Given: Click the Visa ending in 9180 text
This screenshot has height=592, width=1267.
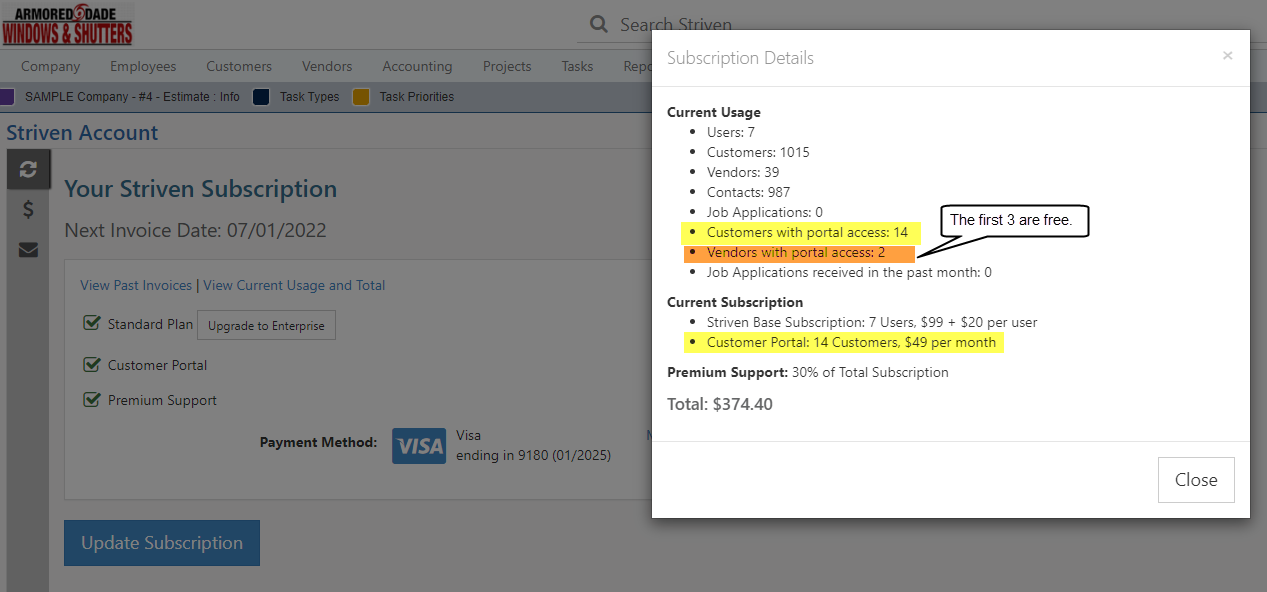Looking at the screenshot, I should (x=533, y=446).
